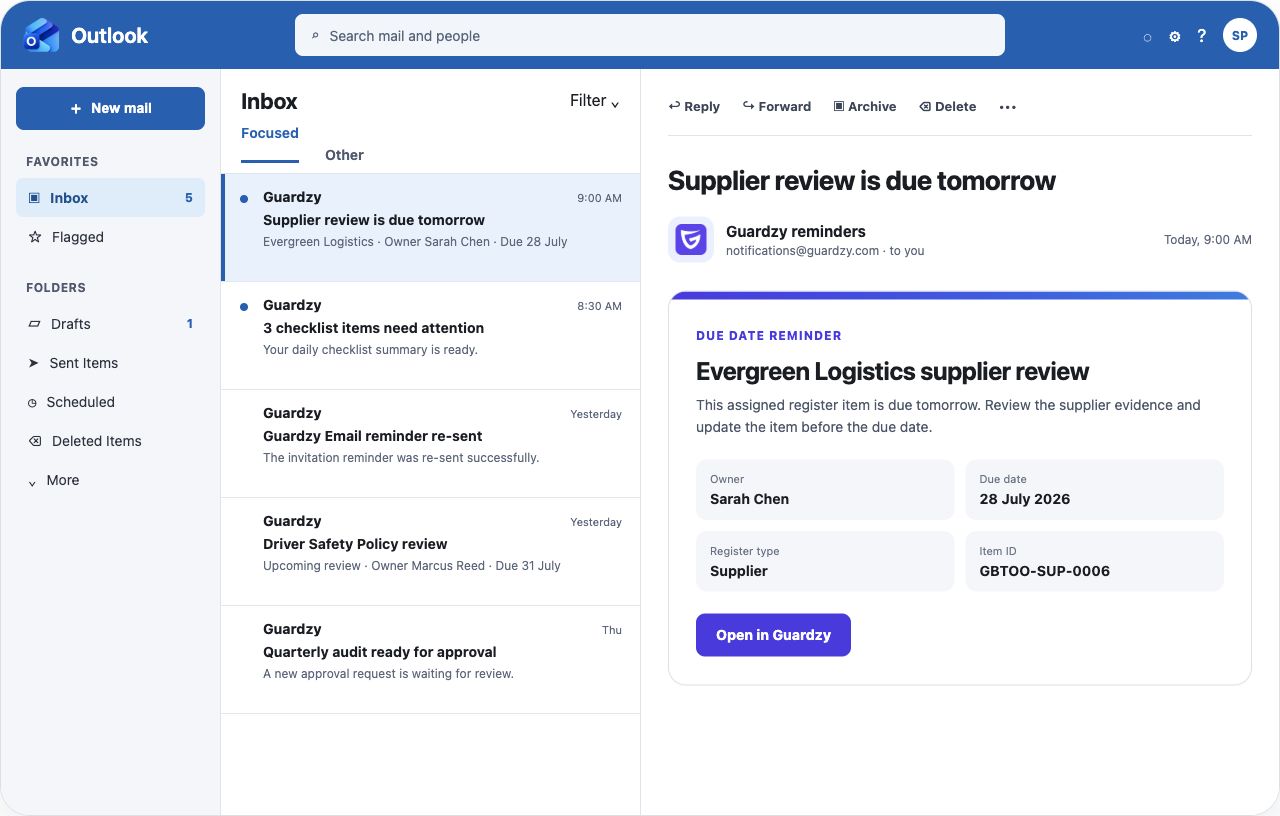Click notifications@guardzy.com sender address
Viewport: 1280px width, 816px height.
point(802,251)
